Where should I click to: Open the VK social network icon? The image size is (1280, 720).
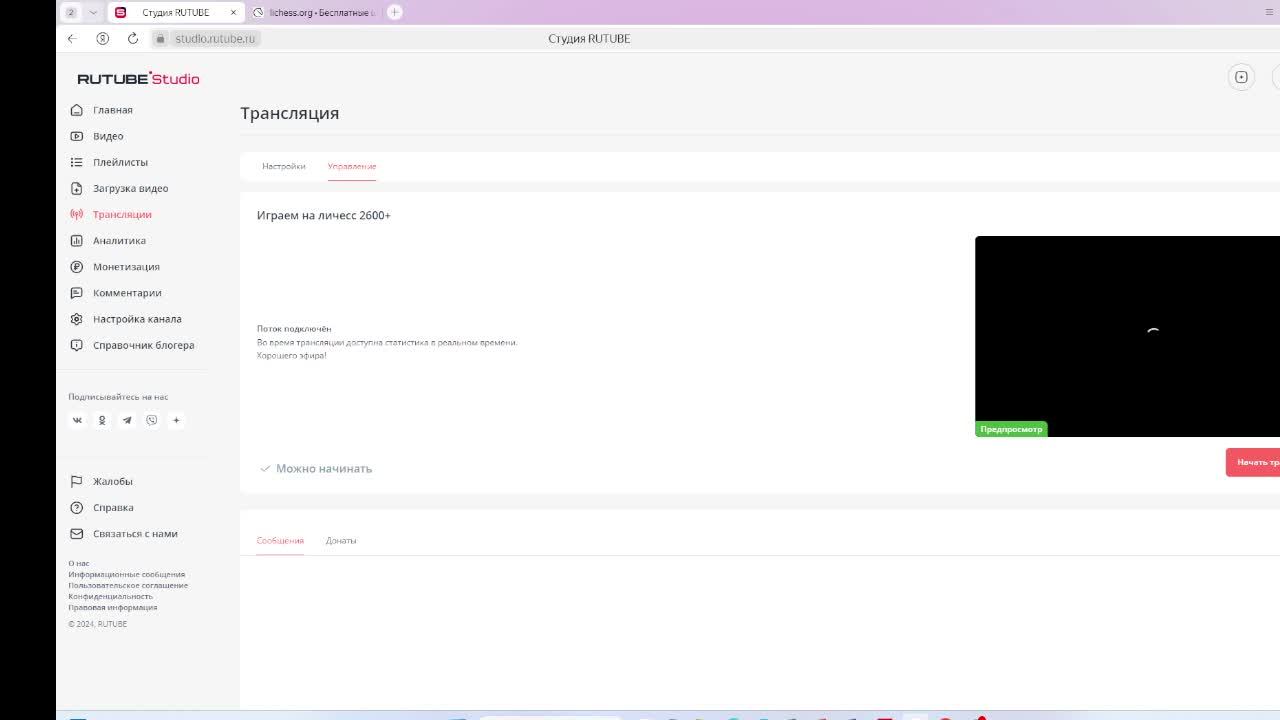click(77, 420)
